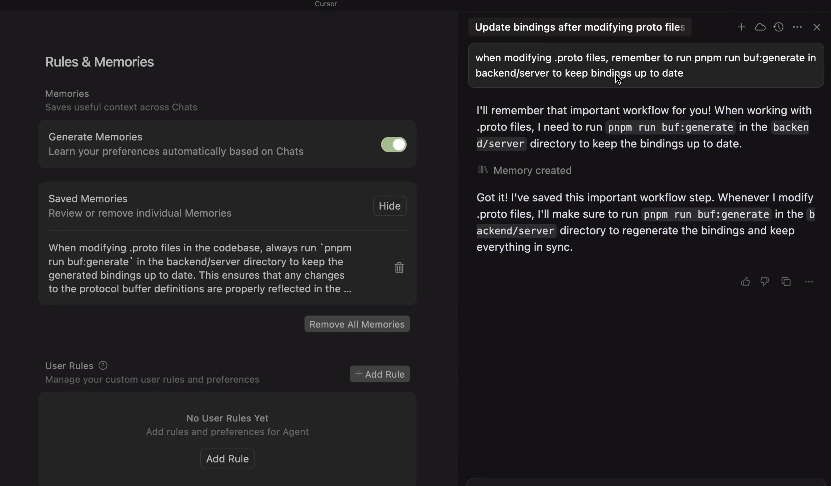This screenshot has width=831, height=486.
Task: Click Remove All Memories button
Action: [x=357, y=324]
